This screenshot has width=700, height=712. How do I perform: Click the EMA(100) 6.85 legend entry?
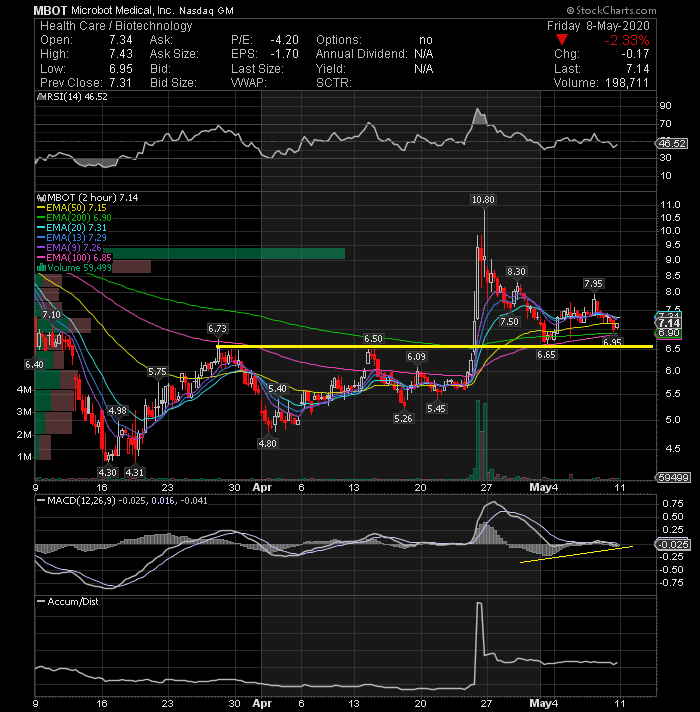(x=74, y=257)
